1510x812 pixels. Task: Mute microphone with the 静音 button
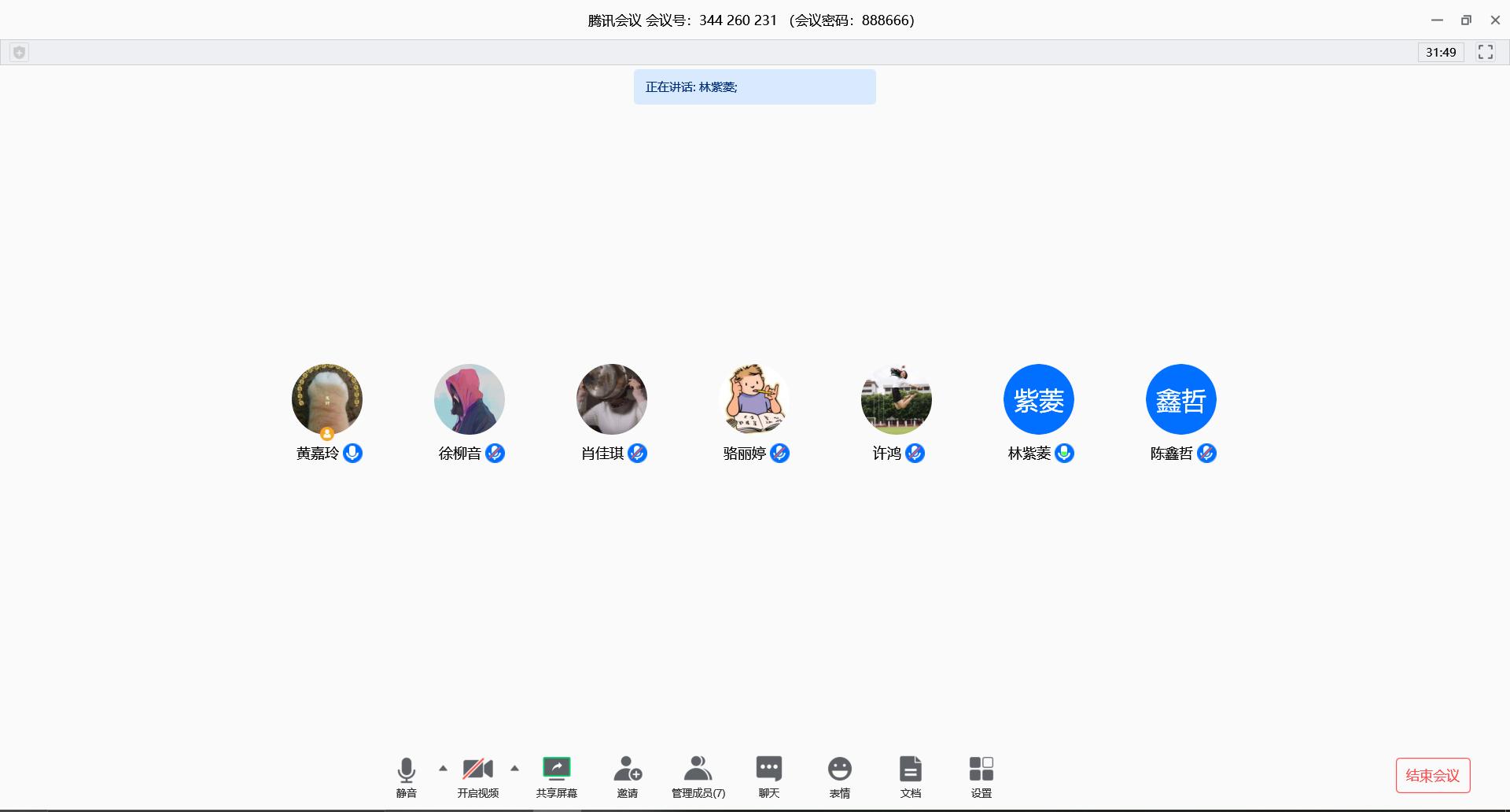[x=406, y=769]
